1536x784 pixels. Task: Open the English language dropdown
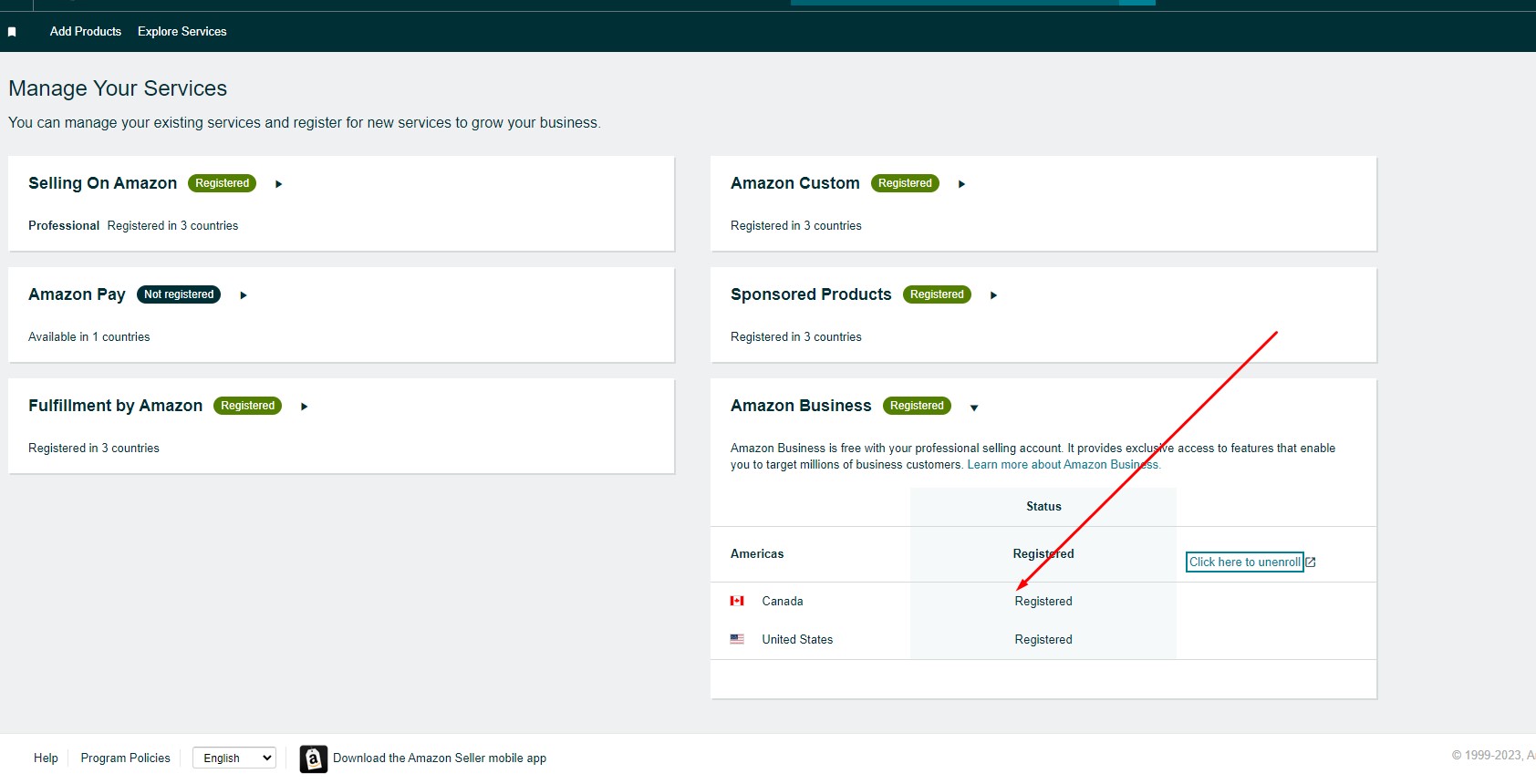[234, 758]
